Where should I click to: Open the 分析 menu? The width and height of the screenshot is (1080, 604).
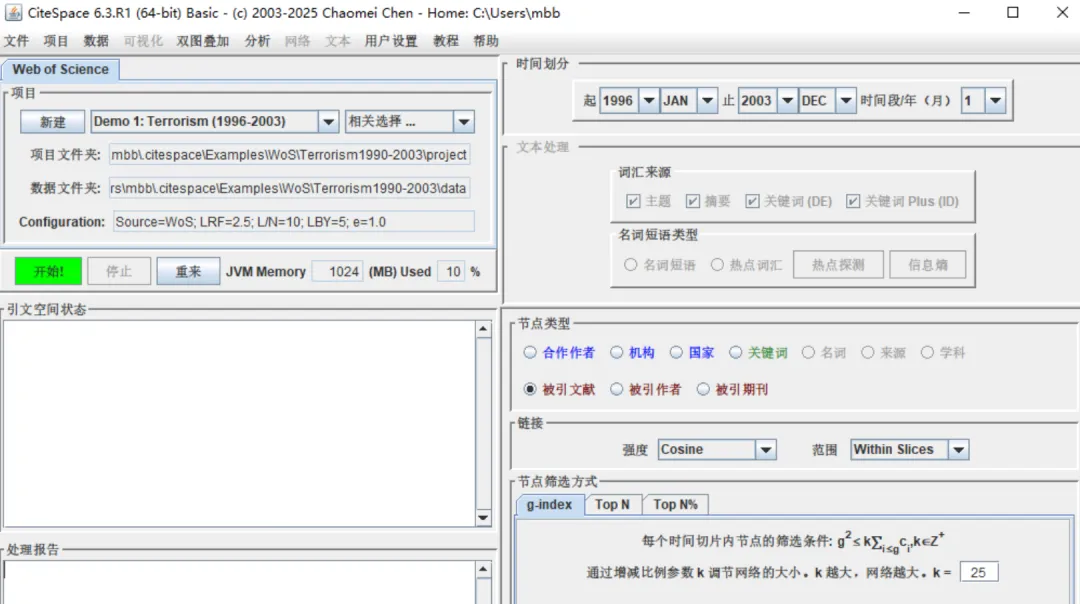(x=258, y=41)
